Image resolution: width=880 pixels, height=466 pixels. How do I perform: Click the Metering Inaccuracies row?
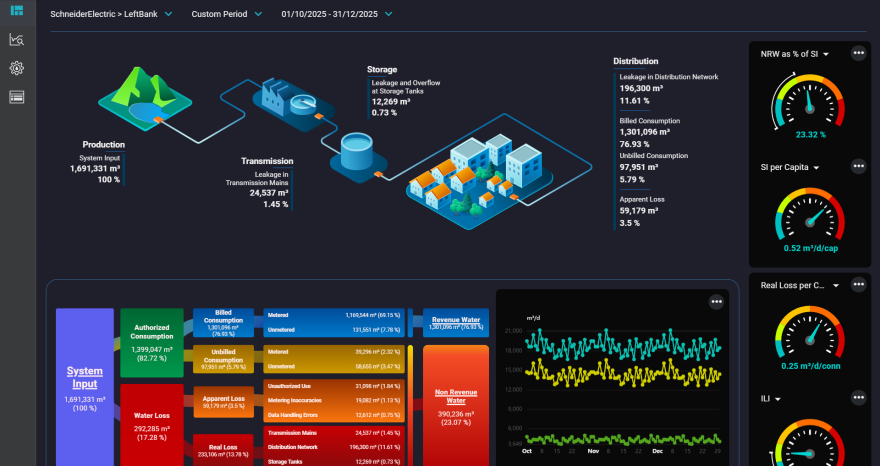pyautogui.click(x=334, y=401)
